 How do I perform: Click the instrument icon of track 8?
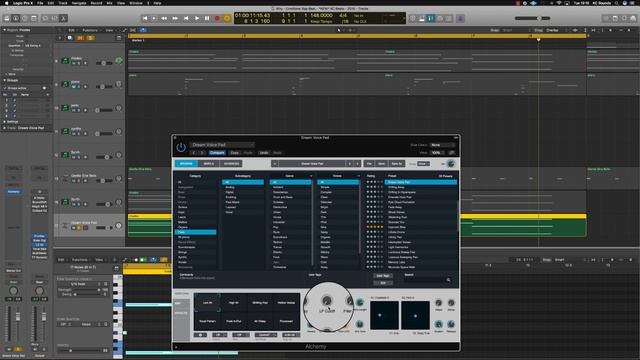(x=65, y=61)
